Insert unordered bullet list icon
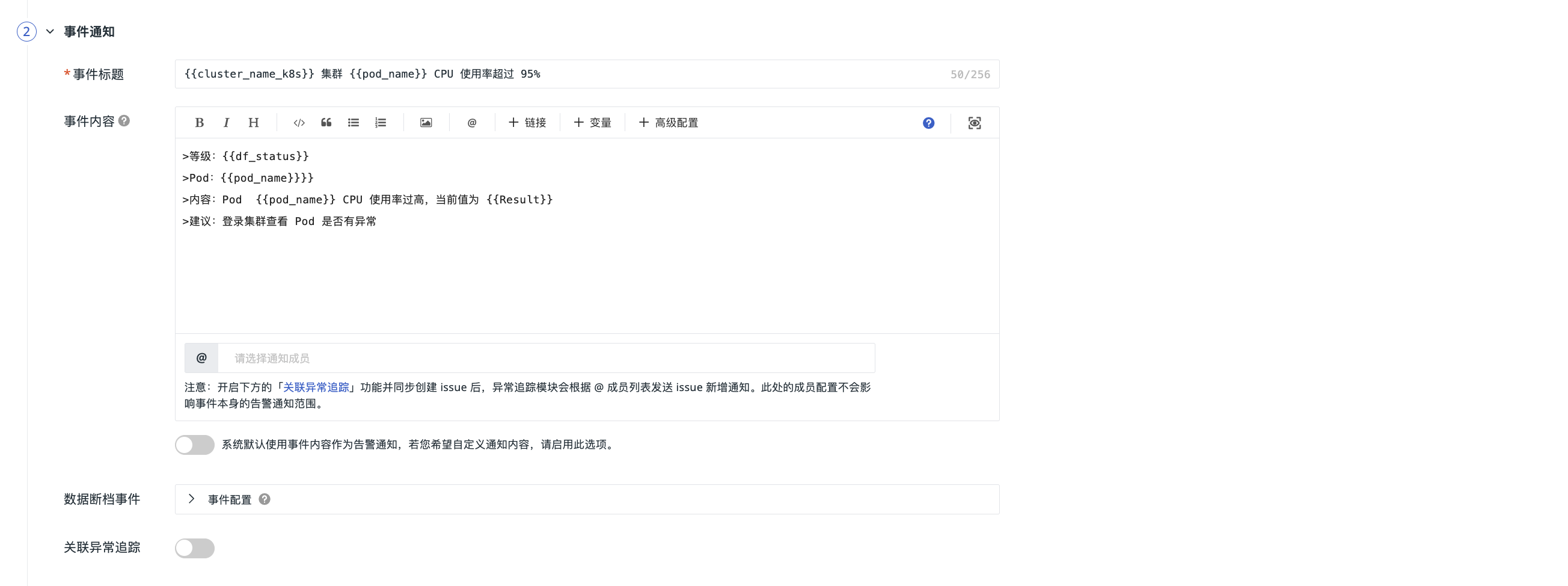The height and width of the screenshot is (586, 1568). (x=354, y=123)
